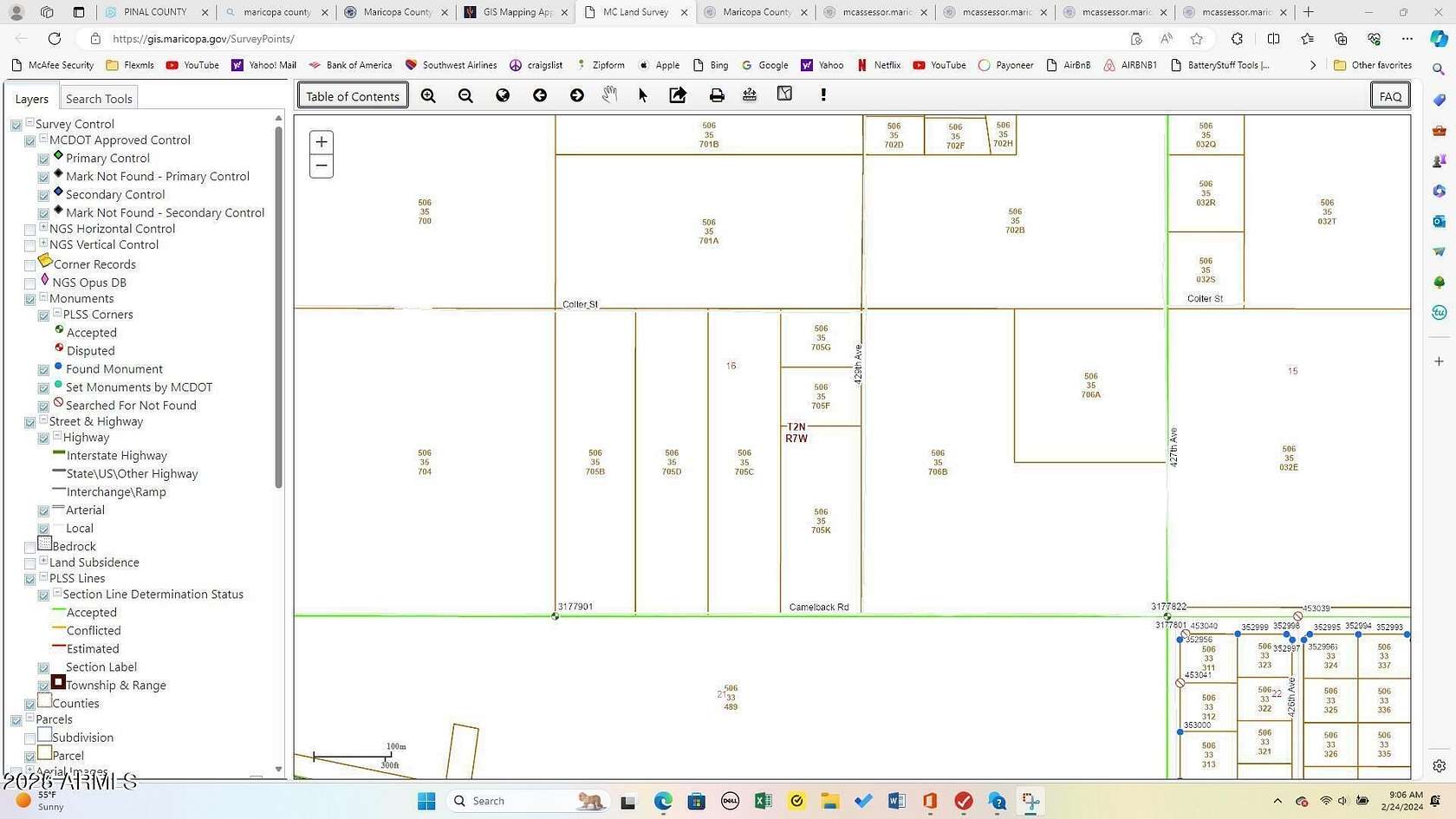Open the overview map icon
The image size is (1456, 819).
(783, 95)
